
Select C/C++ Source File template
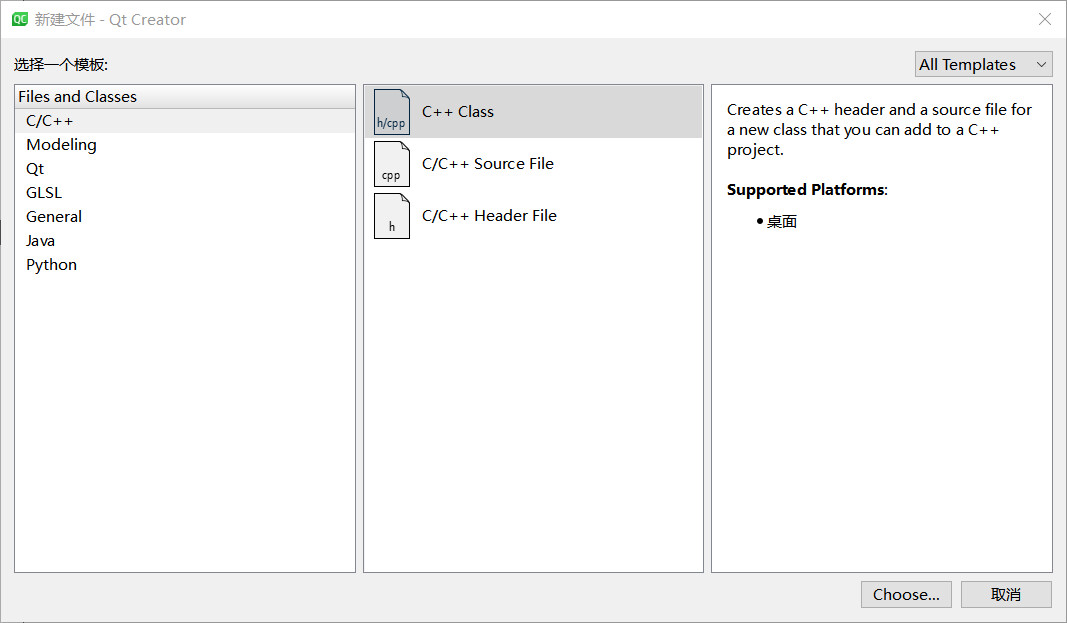[x=488, y=164]
